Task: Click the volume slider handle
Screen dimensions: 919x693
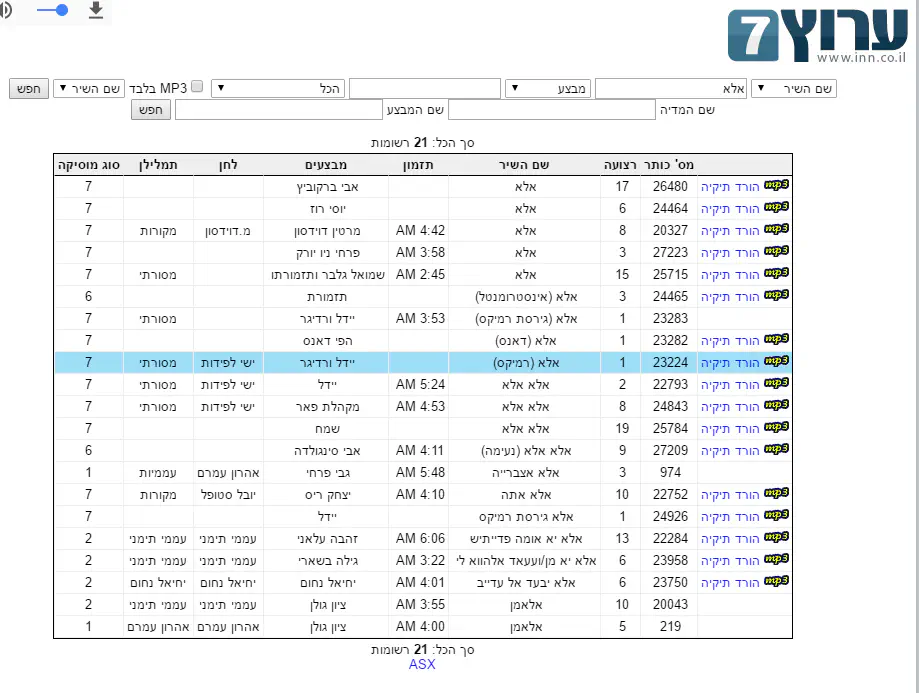Action: tap(62, 10)
